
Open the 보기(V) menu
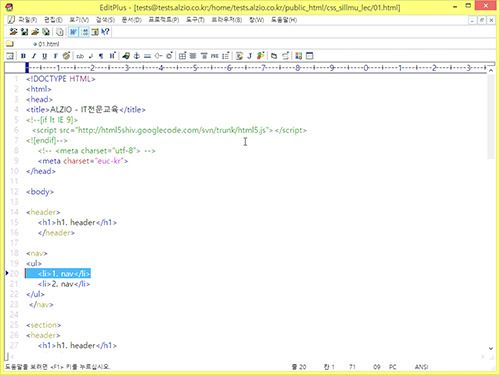tap(79, 20)
